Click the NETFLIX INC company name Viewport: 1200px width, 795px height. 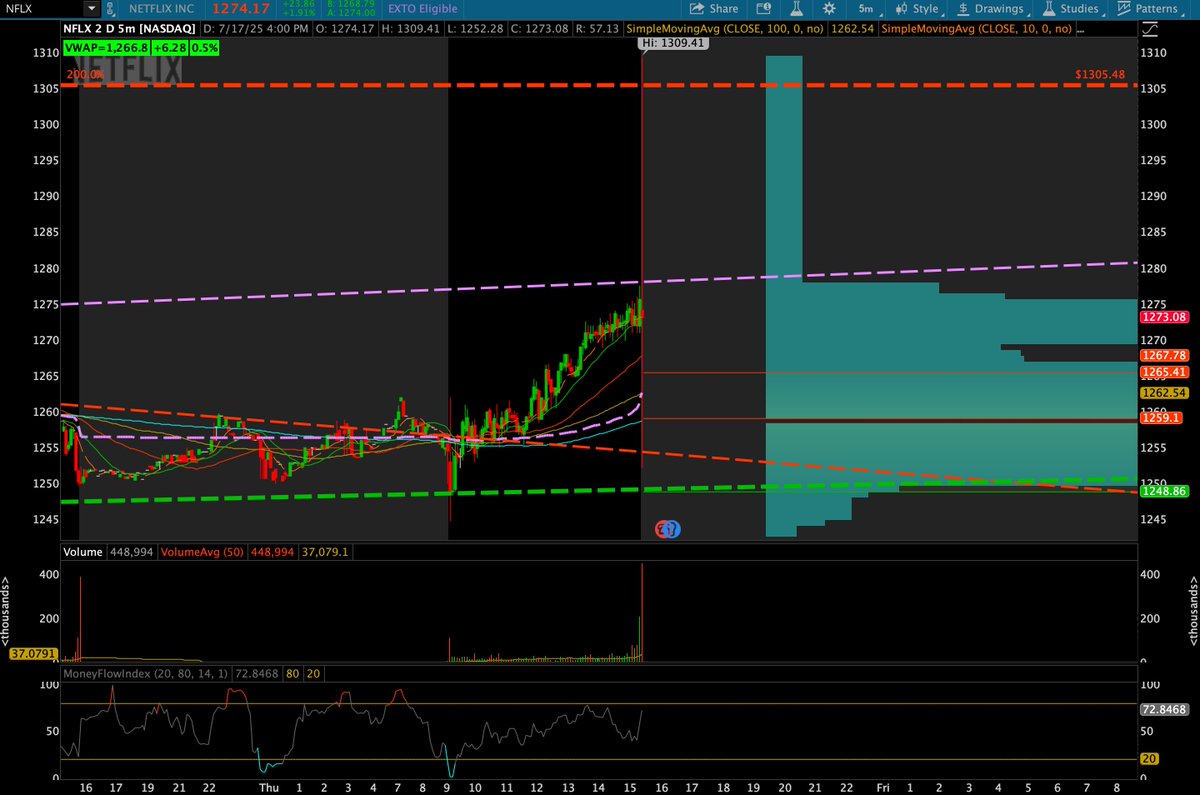click(163, 9)
